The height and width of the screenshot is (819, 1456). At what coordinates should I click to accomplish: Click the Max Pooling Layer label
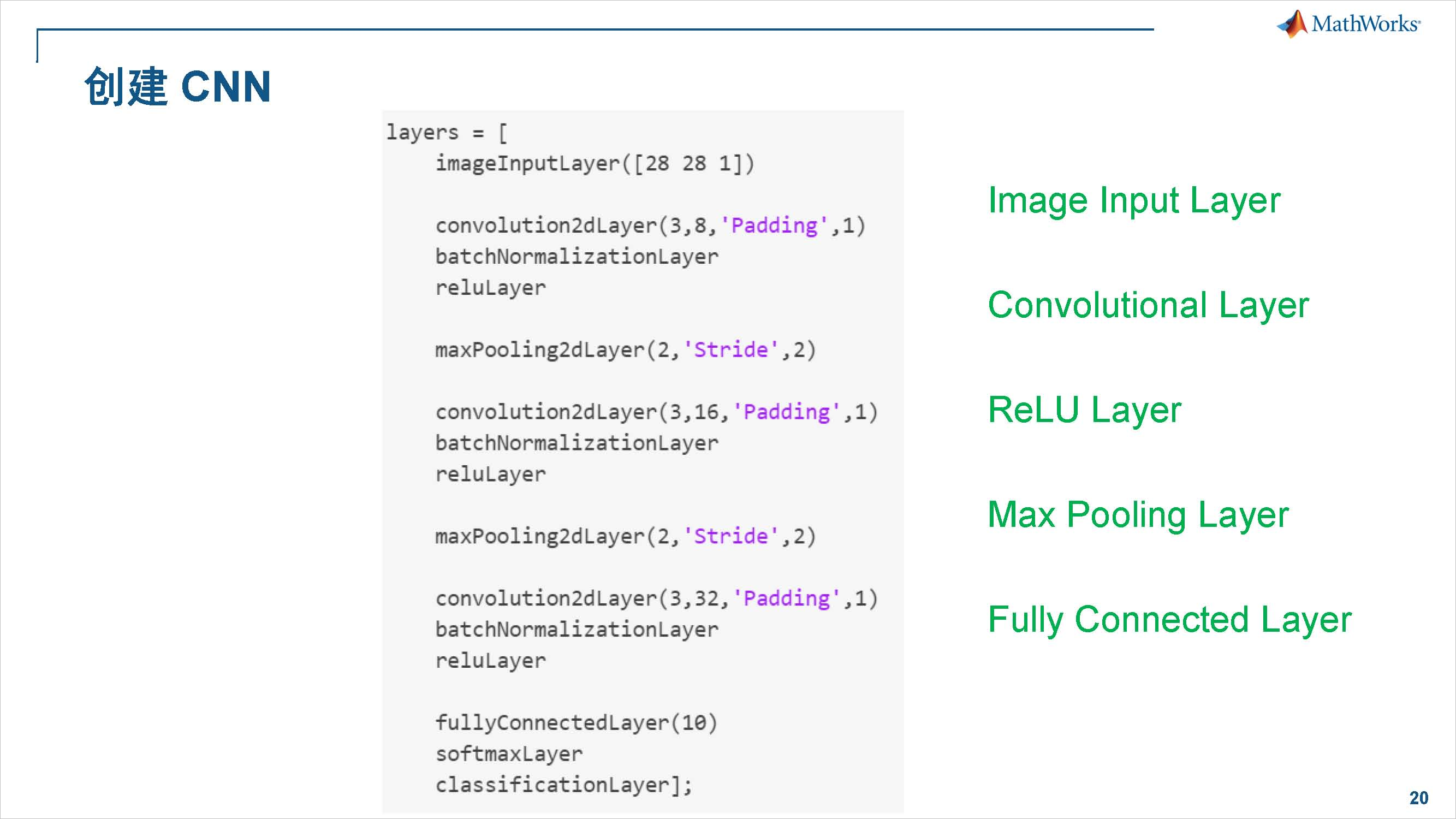[x=1138, y=515]
